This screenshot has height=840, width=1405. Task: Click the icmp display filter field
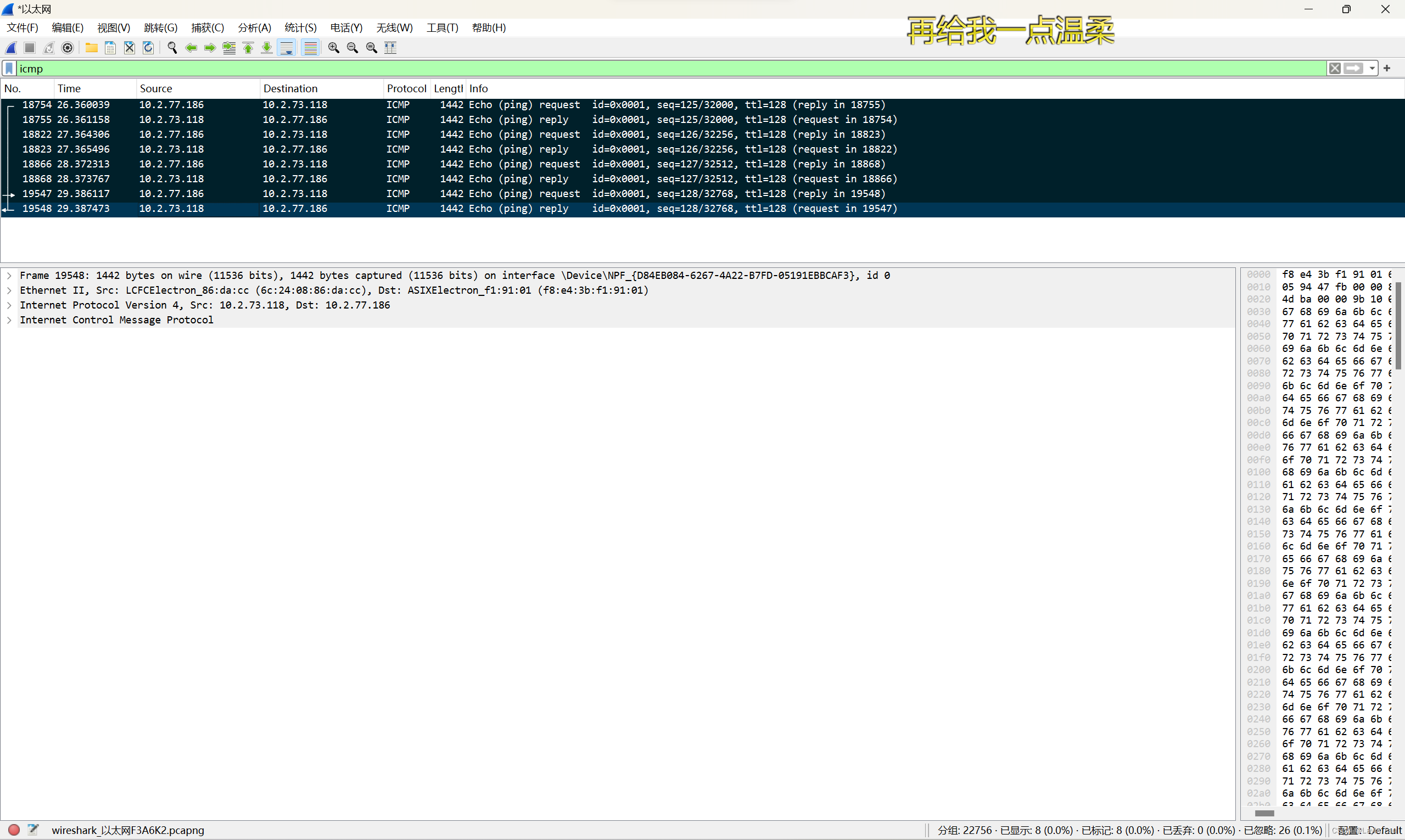tap(671, 69)
